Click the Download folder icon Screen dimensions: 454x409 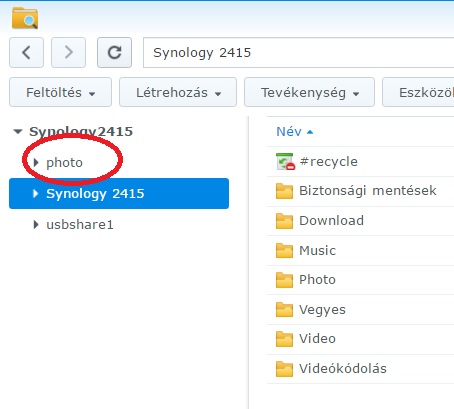point(284,221)
